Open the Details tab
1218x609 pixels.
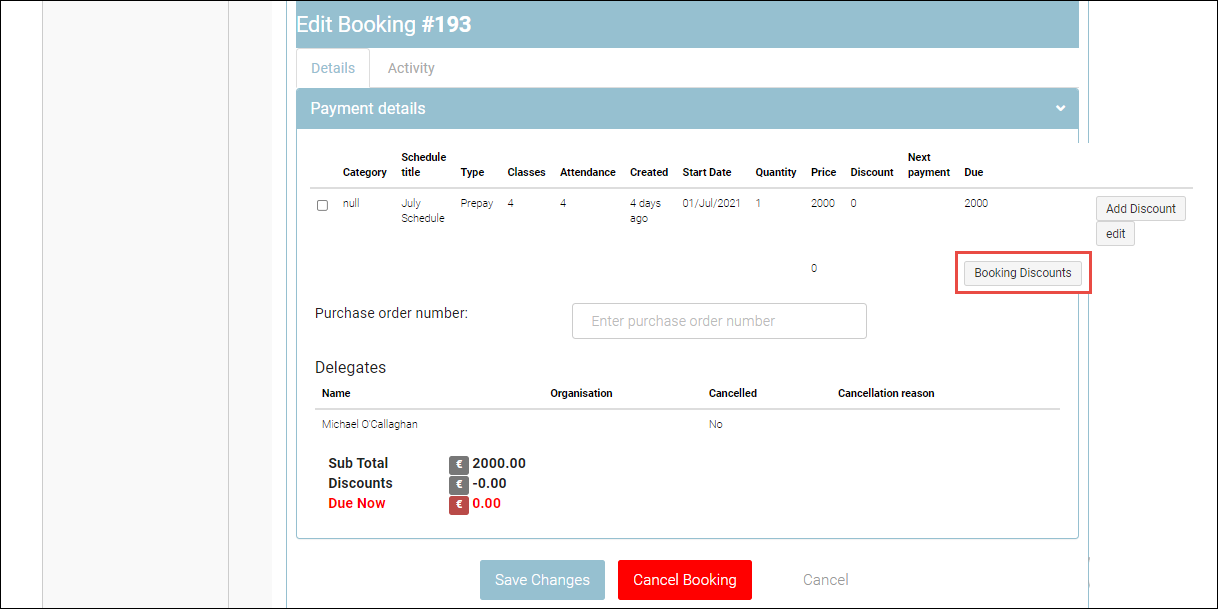click(333, 68)
